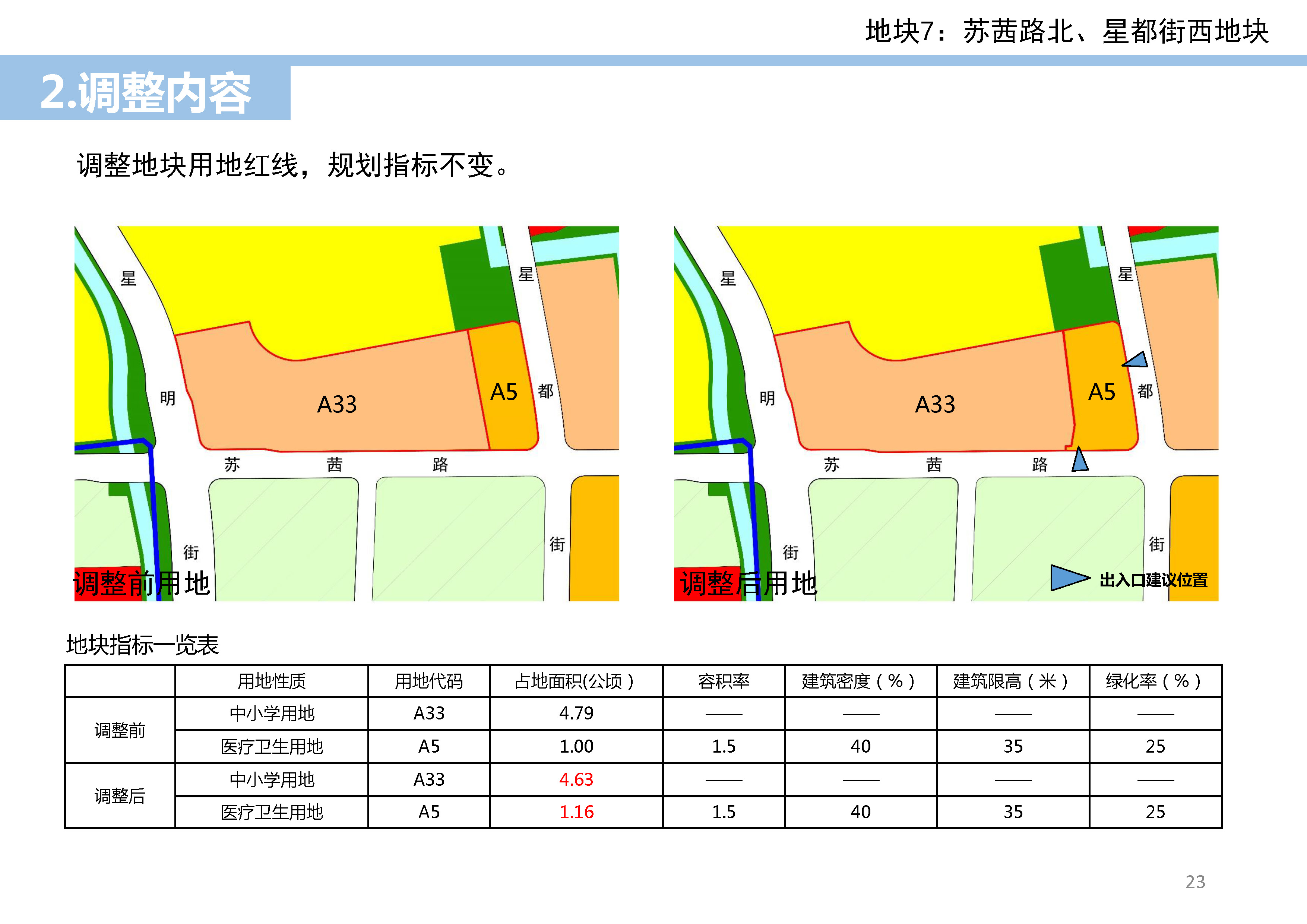Click the '地块指标一览表' table heading
This screenshot has width=1307, height=924.
pyautogui.click(x=142, y=645)
